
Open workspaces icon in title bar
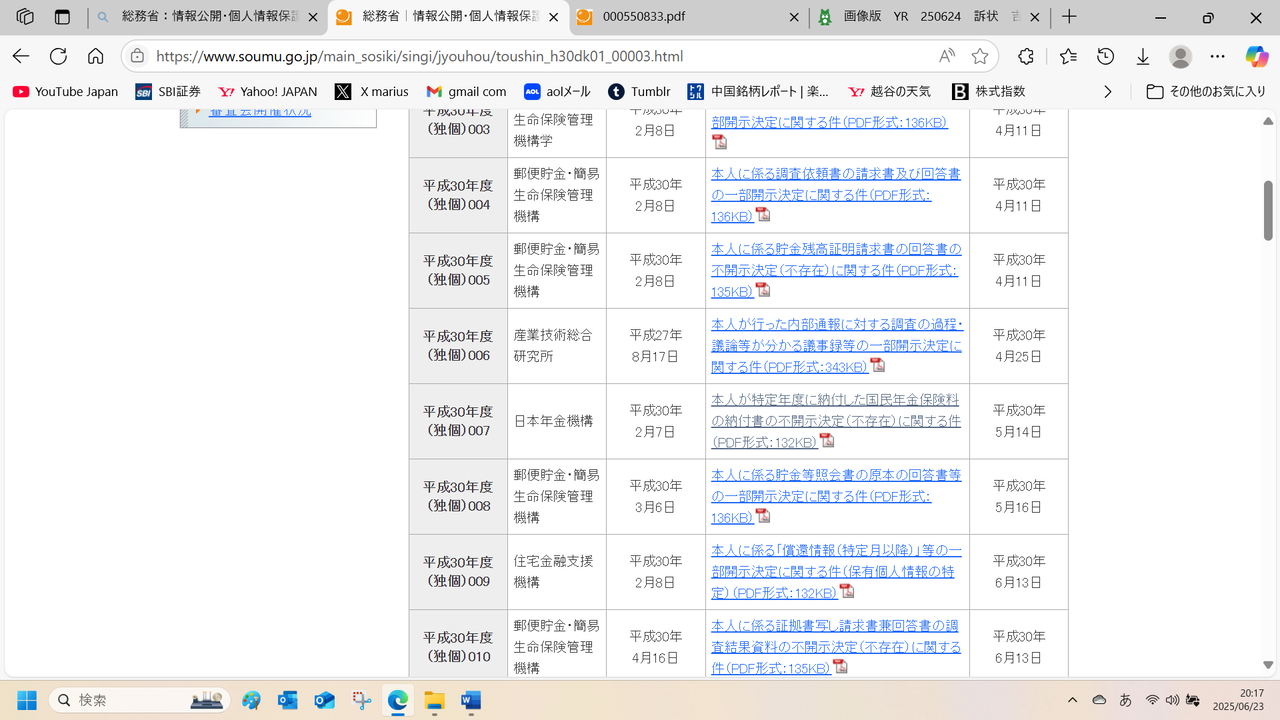[25, 17]
